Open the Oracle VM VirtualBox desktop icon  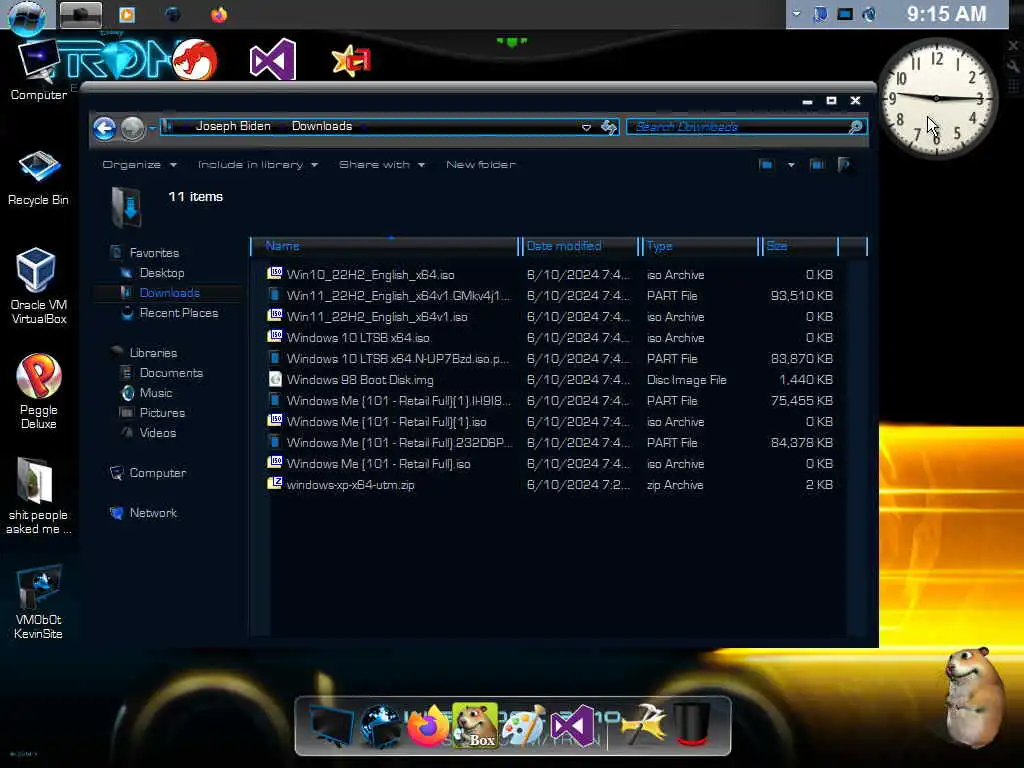point(38,285)
